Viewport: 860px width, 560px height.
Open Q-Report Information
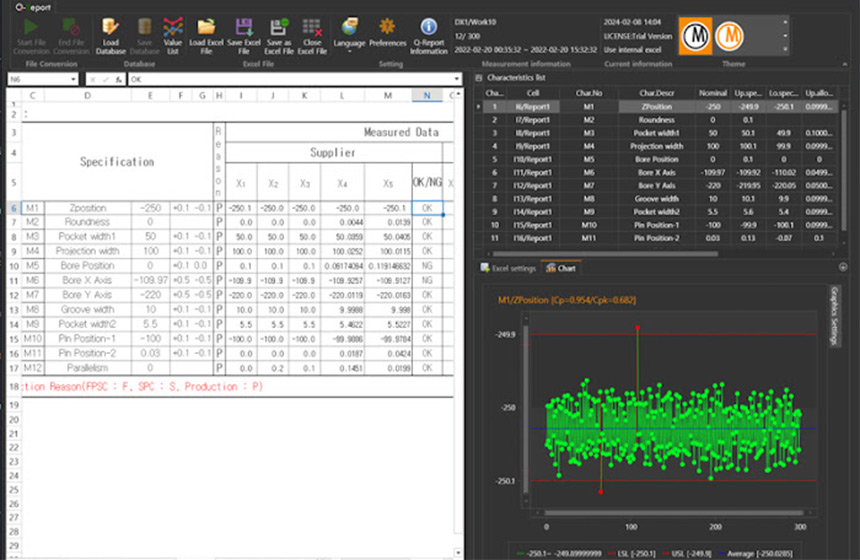click(x=428, y=36)
